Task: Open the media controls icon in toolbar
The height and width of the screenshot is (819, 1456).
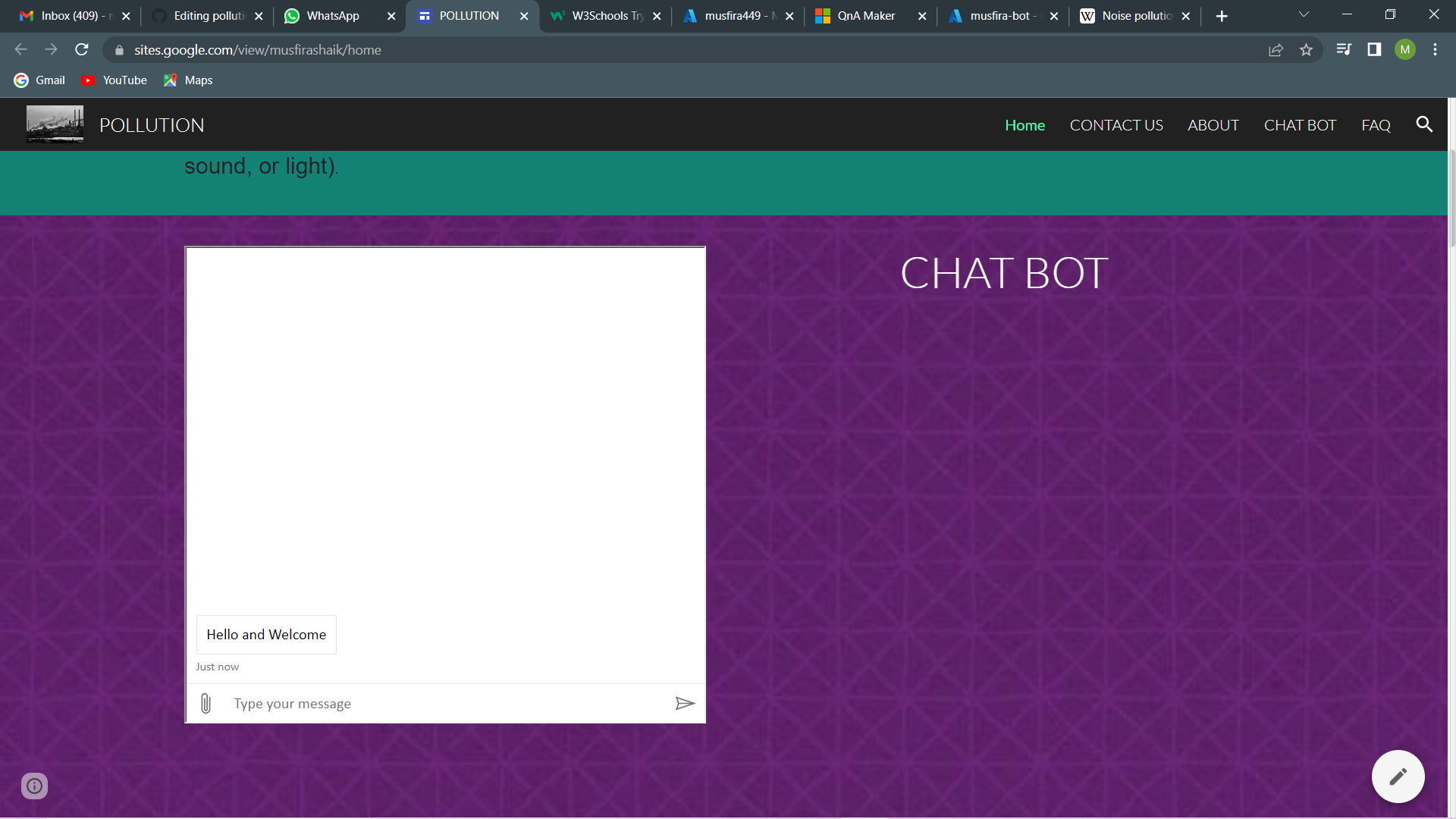Action: pos(1343,49)
